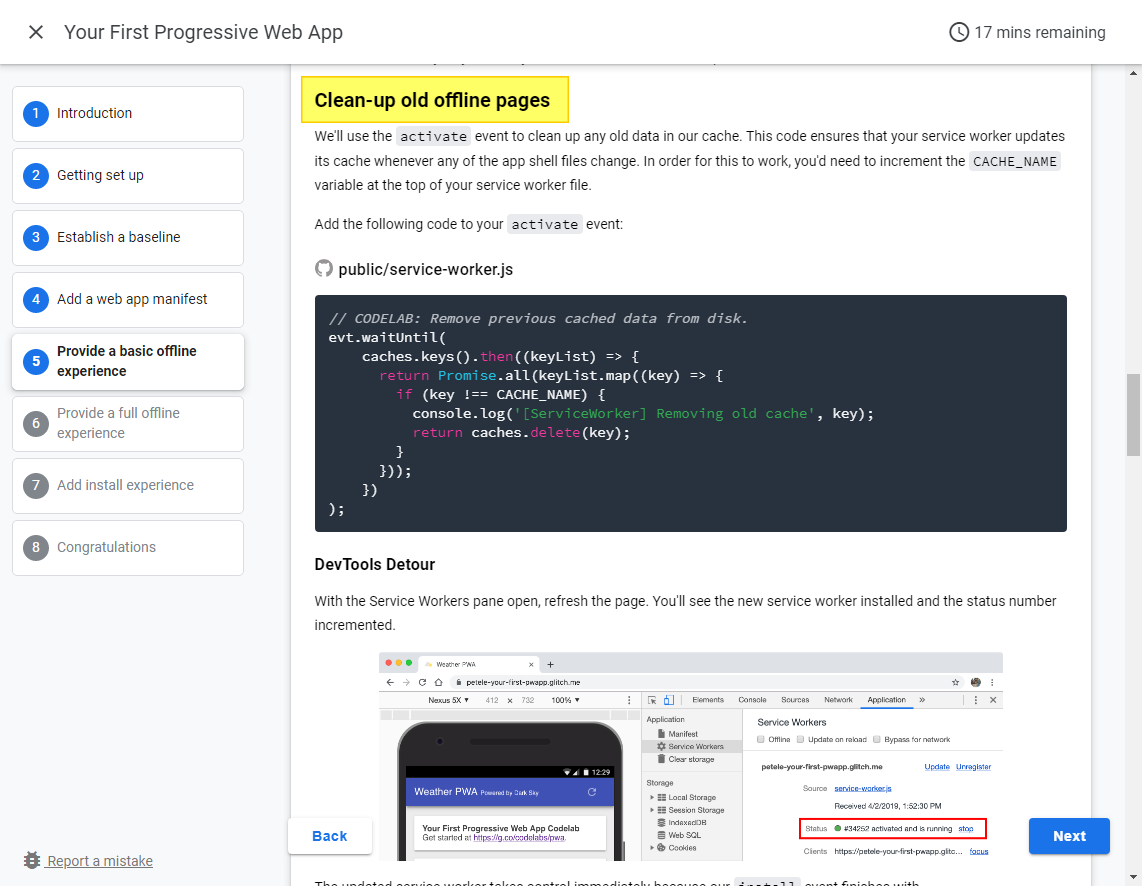Go to step 8 Congratulations
Image resolution: width=1142 pixels, height=886 pixels.
click(x=127, y=547)
